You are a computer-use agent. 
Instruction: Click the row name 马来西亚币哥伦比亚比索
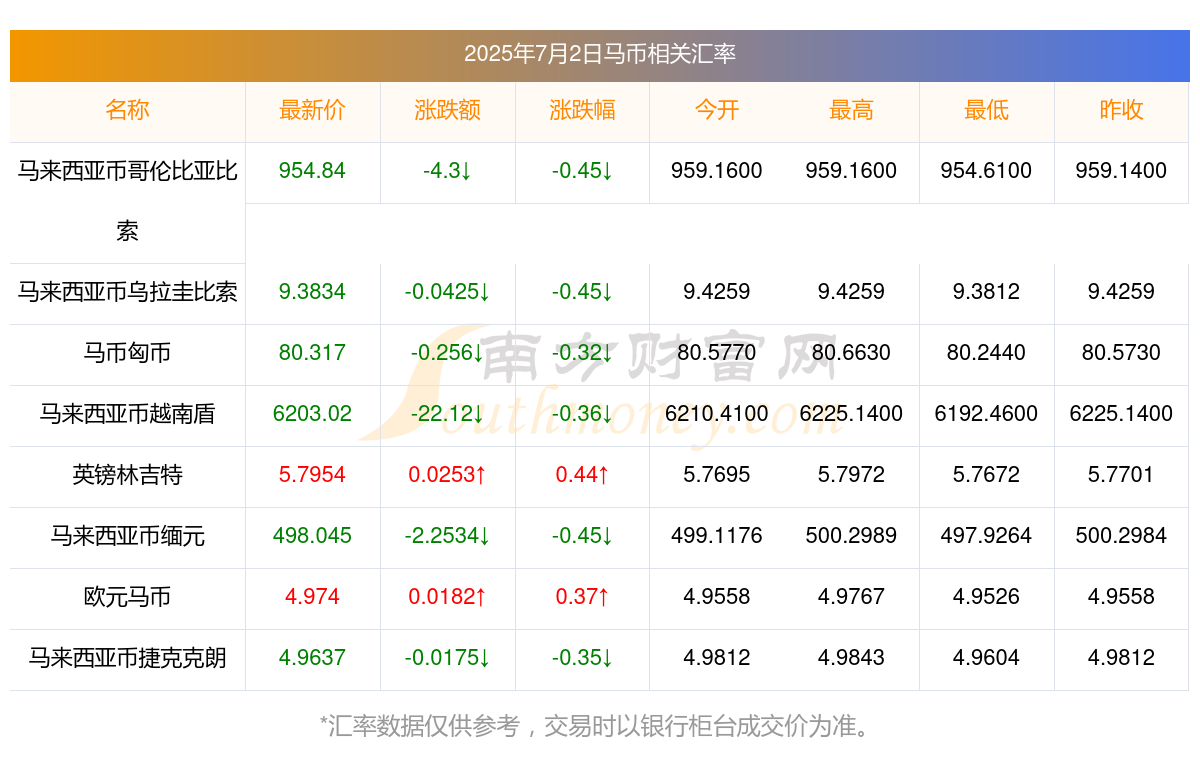127,201
